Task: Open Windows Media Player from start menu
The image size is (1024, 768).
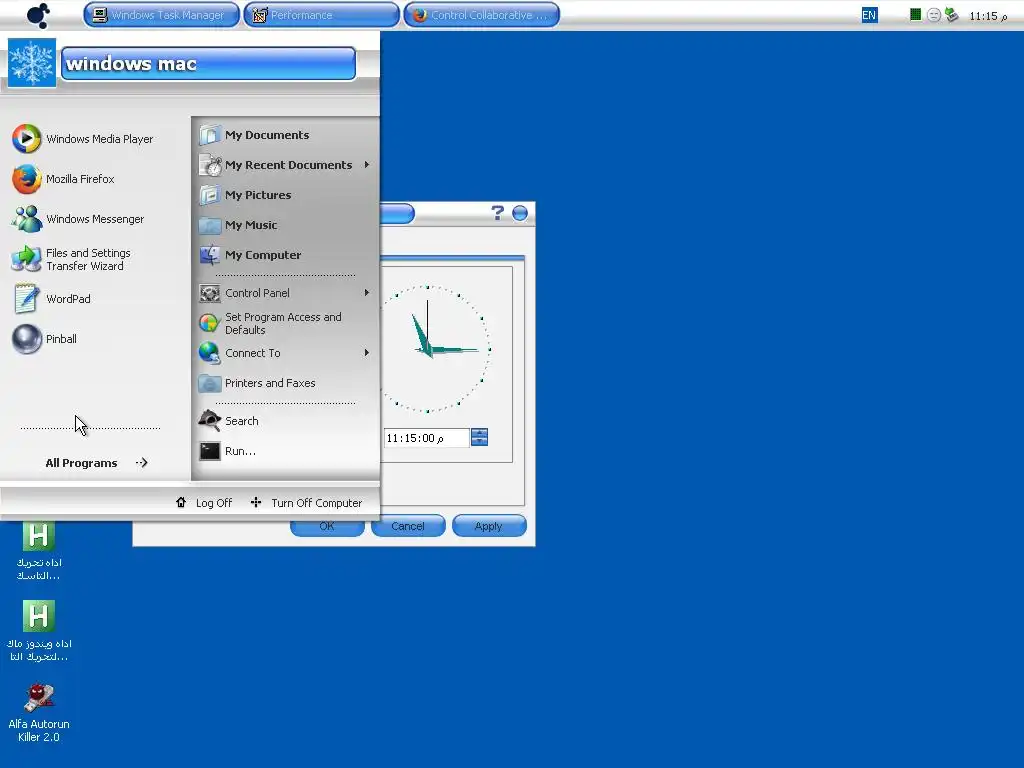Action: point(82,139)
